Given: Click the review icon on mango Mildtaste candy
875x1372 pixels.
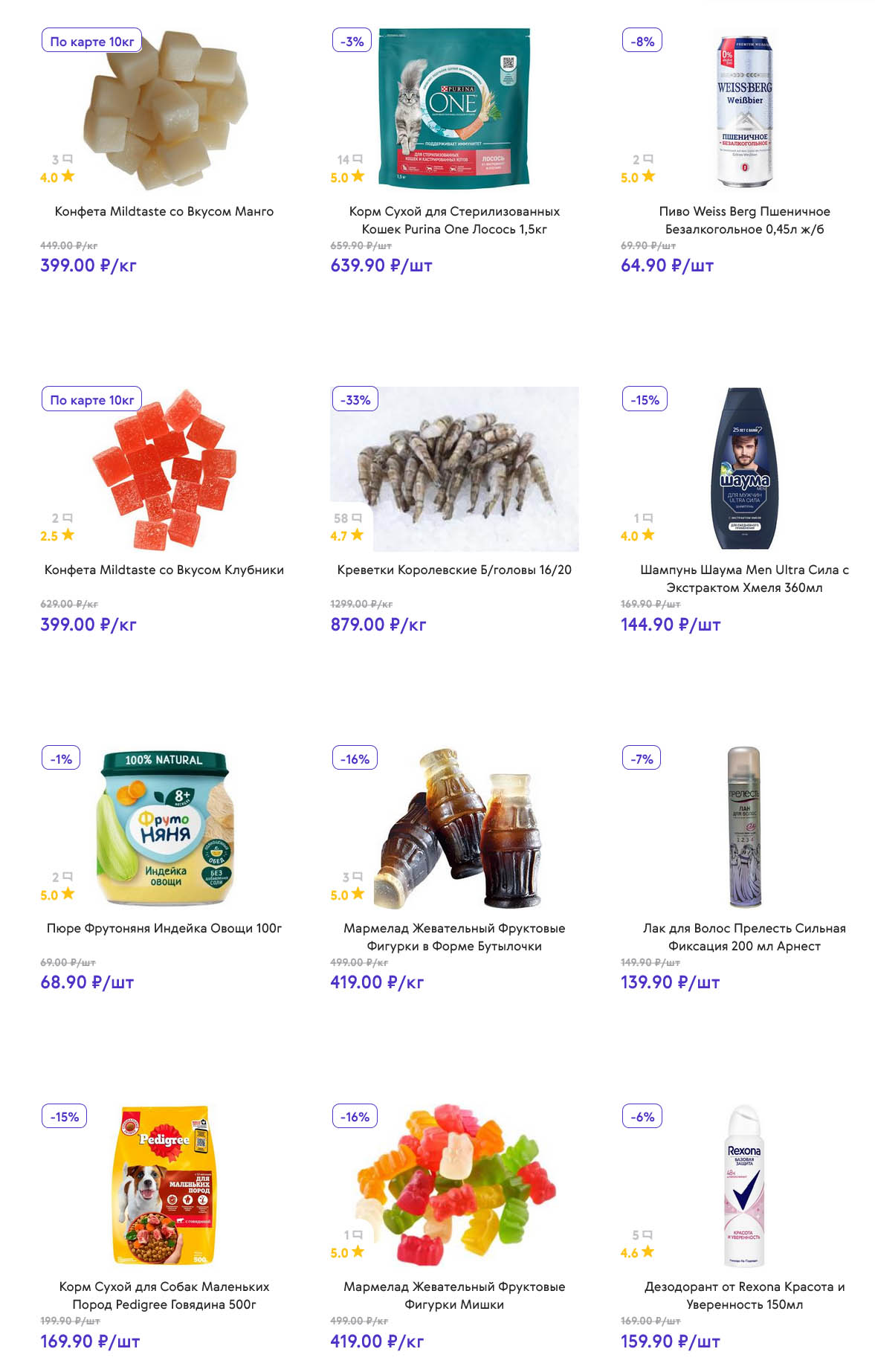Looking at the screenshot, I should [68, 159].
